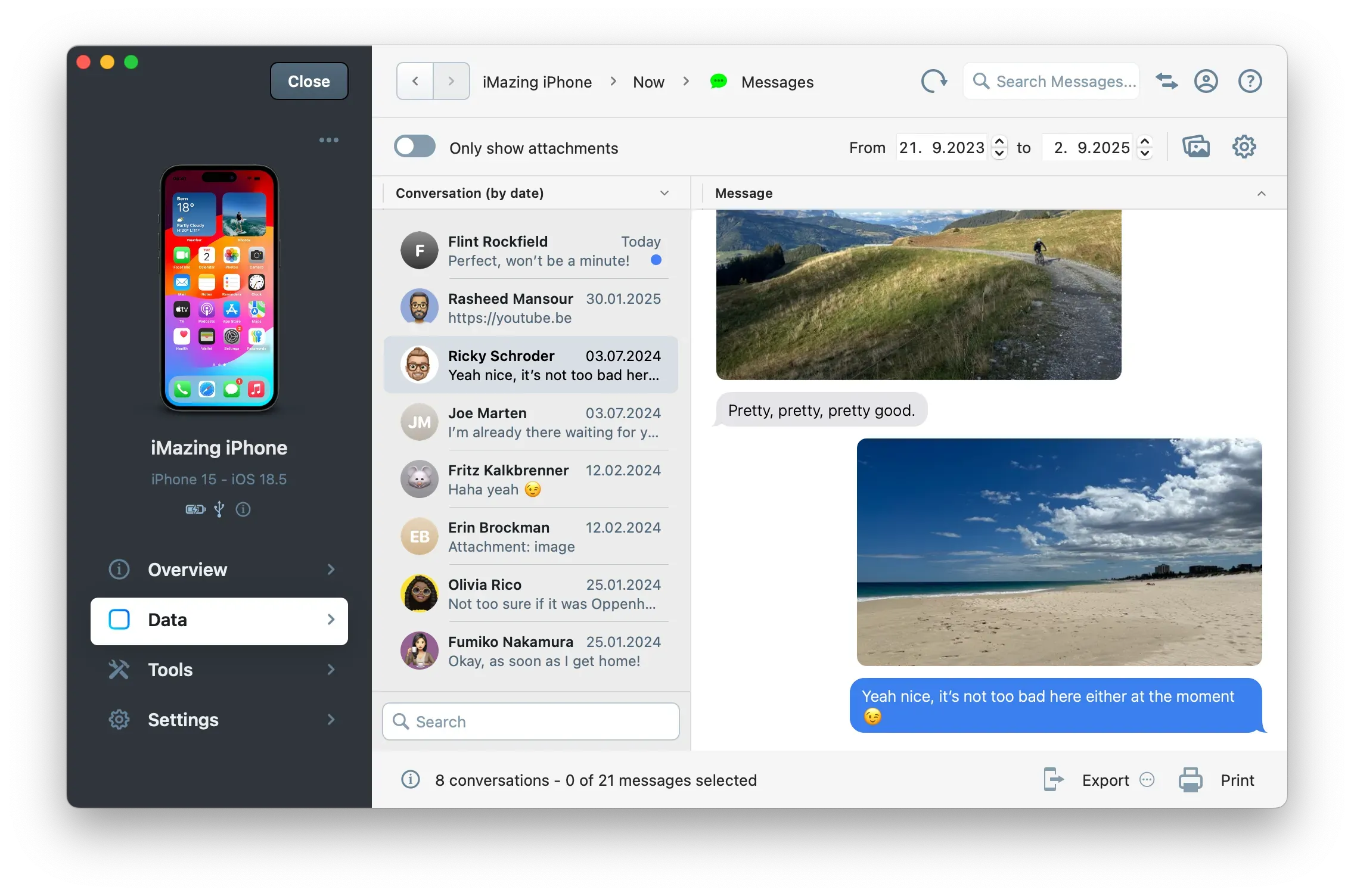Increment the end date using its stepper arrows

(1145, 142)
